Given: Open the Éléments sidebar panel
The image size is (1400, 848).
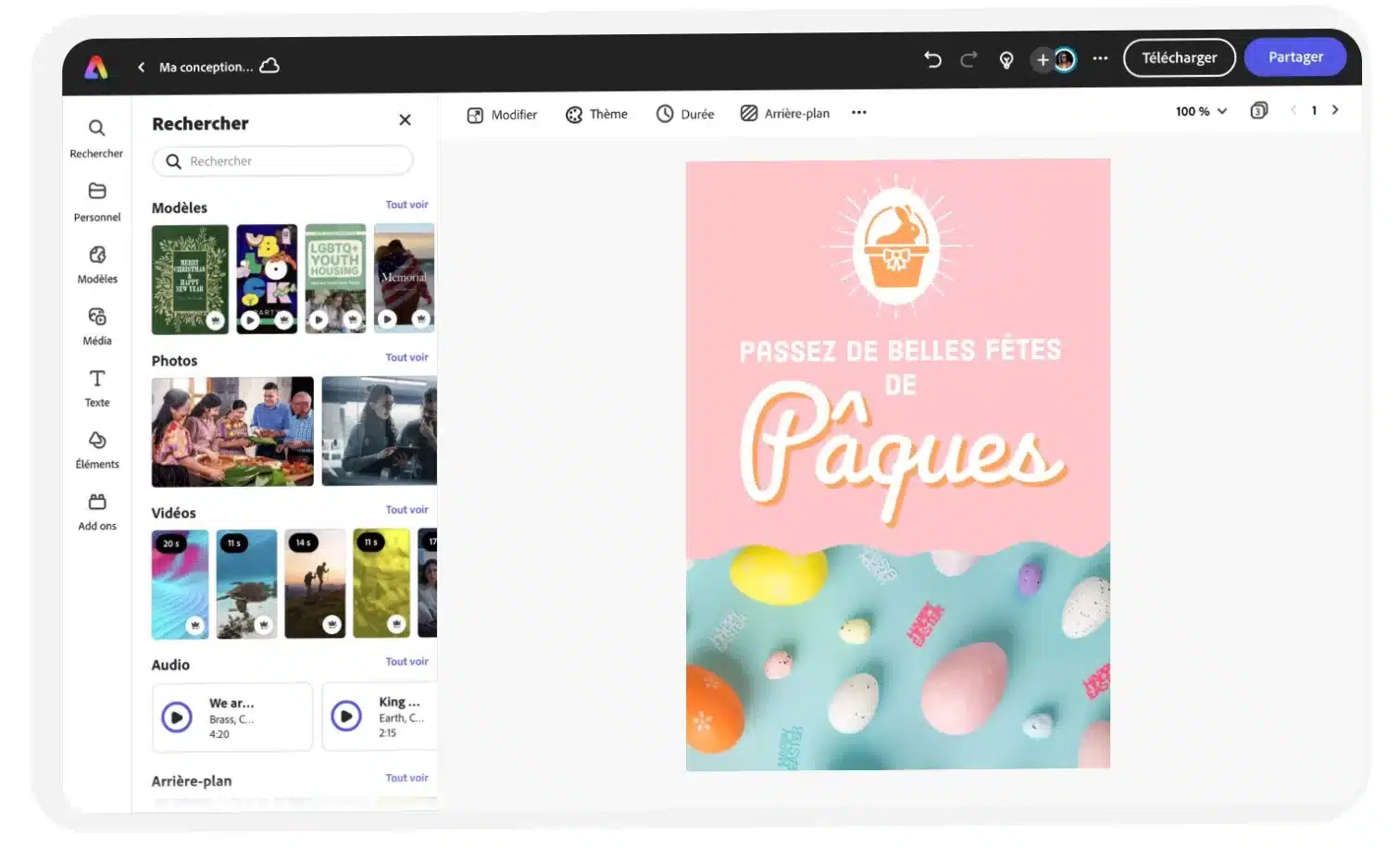Looking at the screenshot, I should (97, 450).
